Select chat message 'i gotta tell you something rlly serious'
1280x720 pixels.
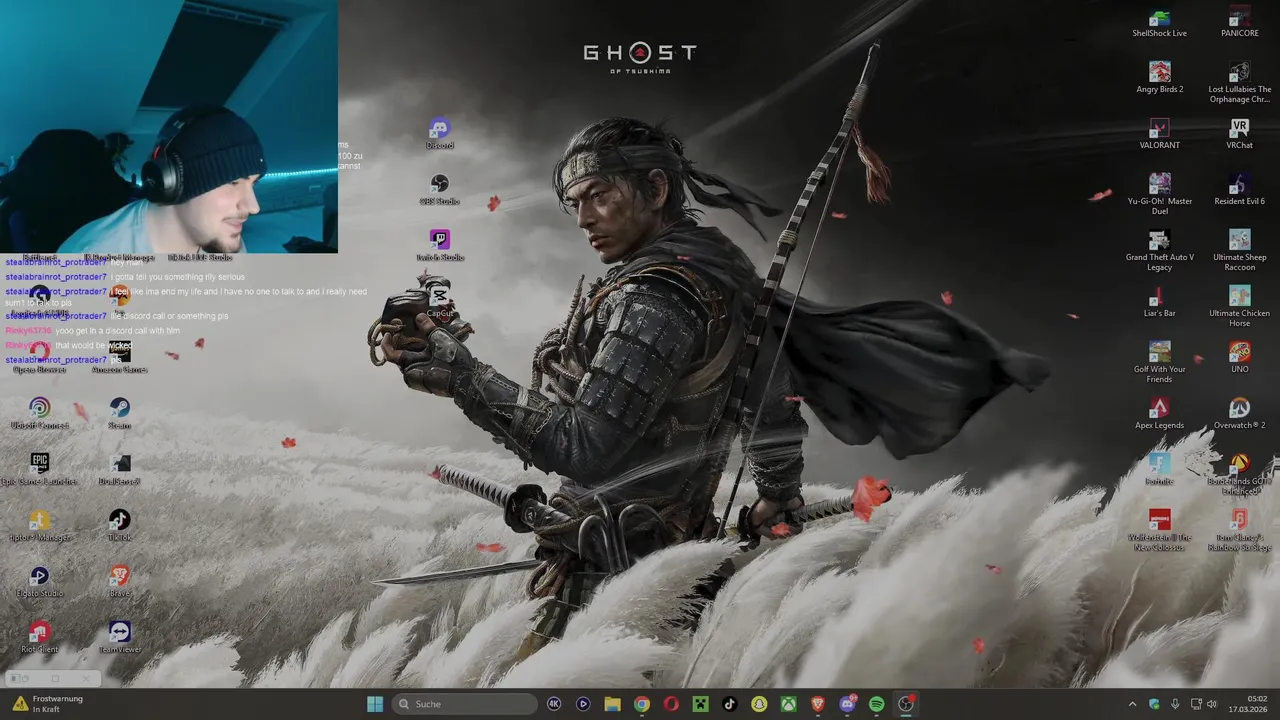tap(177, 277)
